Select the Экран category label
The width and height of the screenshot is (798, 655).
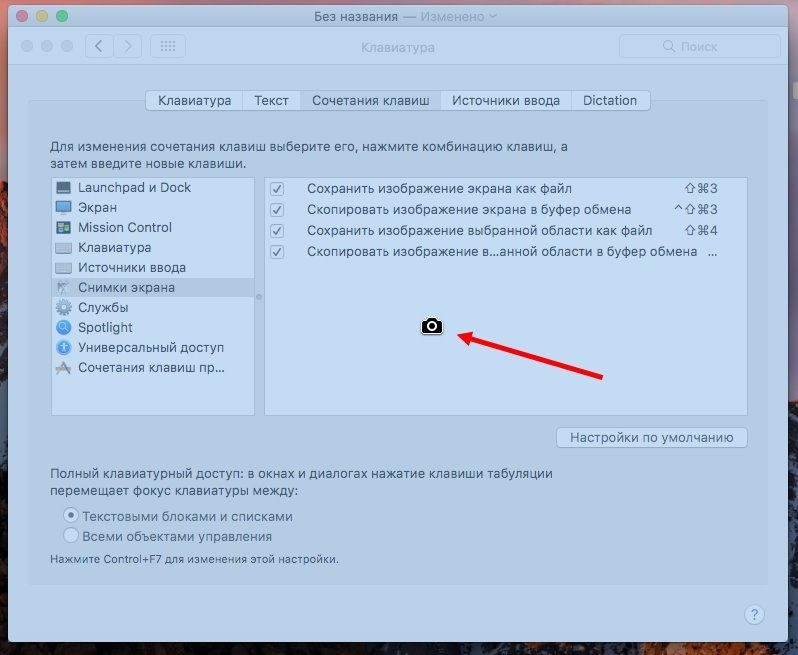pyautogui.click(x=97, y=208)
